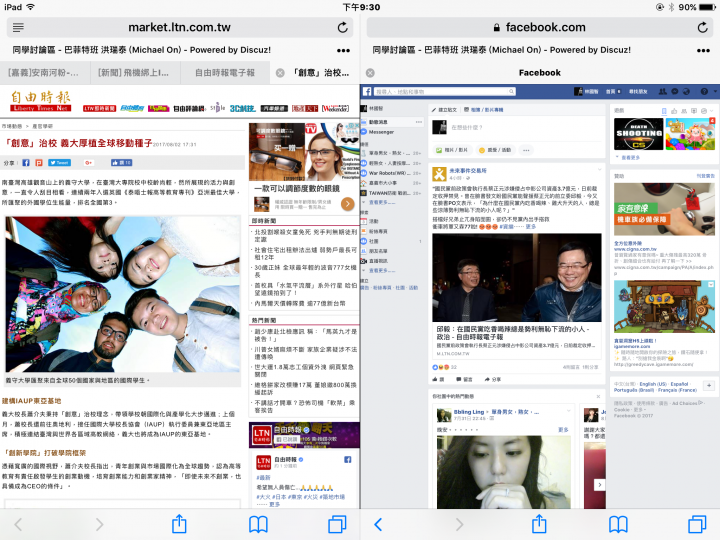Screen dimensions: 720x540
Task: Open Facebook account menu dropdown arrow
Action: (715, 91)
